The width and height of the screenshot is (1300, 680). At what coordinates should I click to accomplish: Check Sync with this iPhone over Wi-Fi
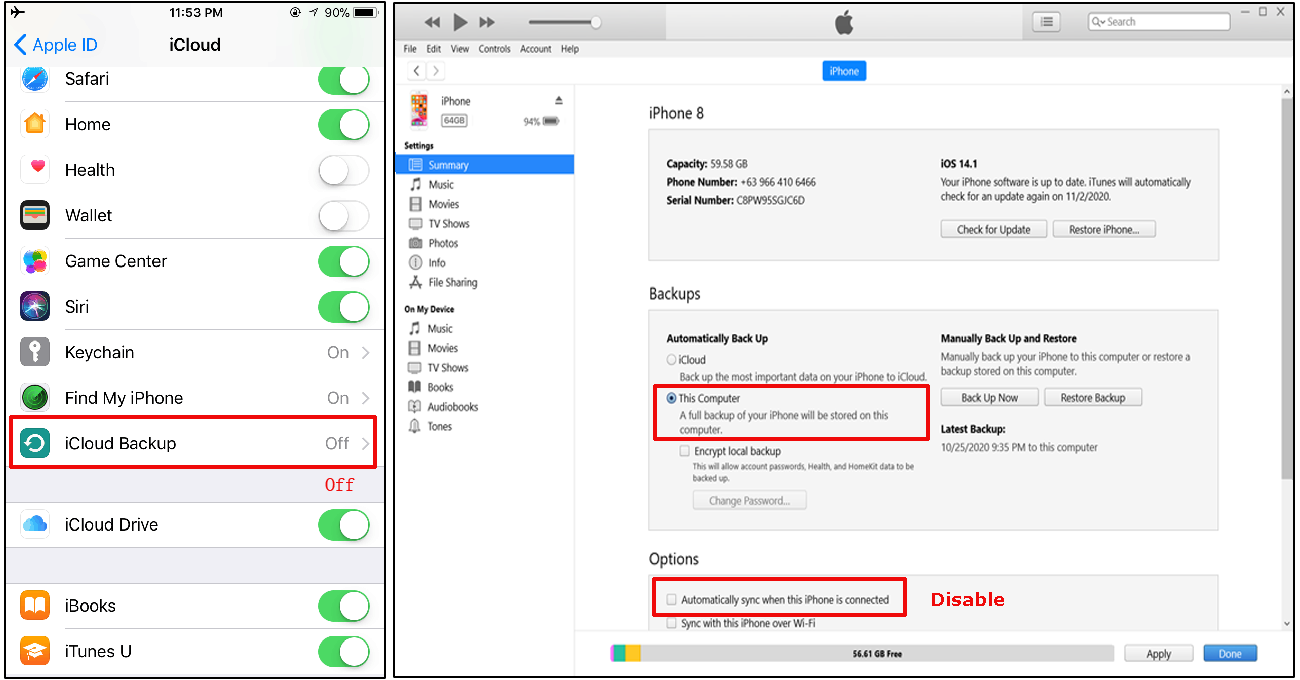click(x=671, y=624)
